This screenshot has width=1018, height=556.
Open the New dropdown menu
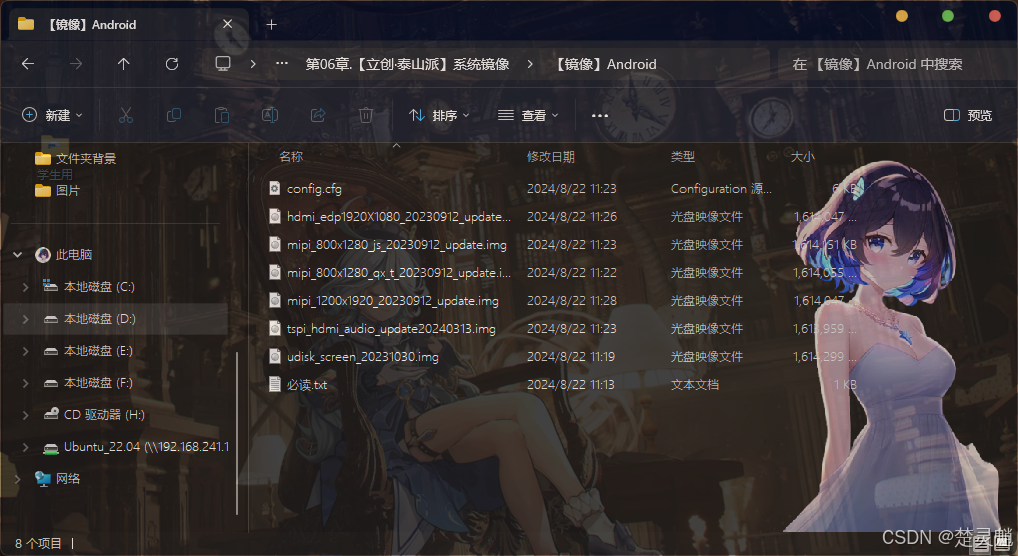pos(53,116)
